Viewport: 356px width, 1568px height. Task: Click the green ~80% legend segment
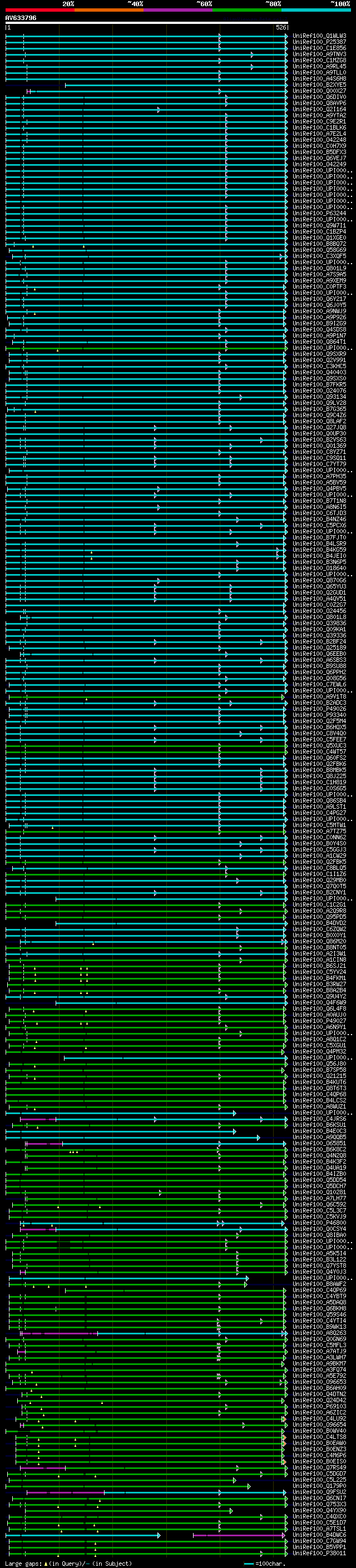(x=247, y=10)
